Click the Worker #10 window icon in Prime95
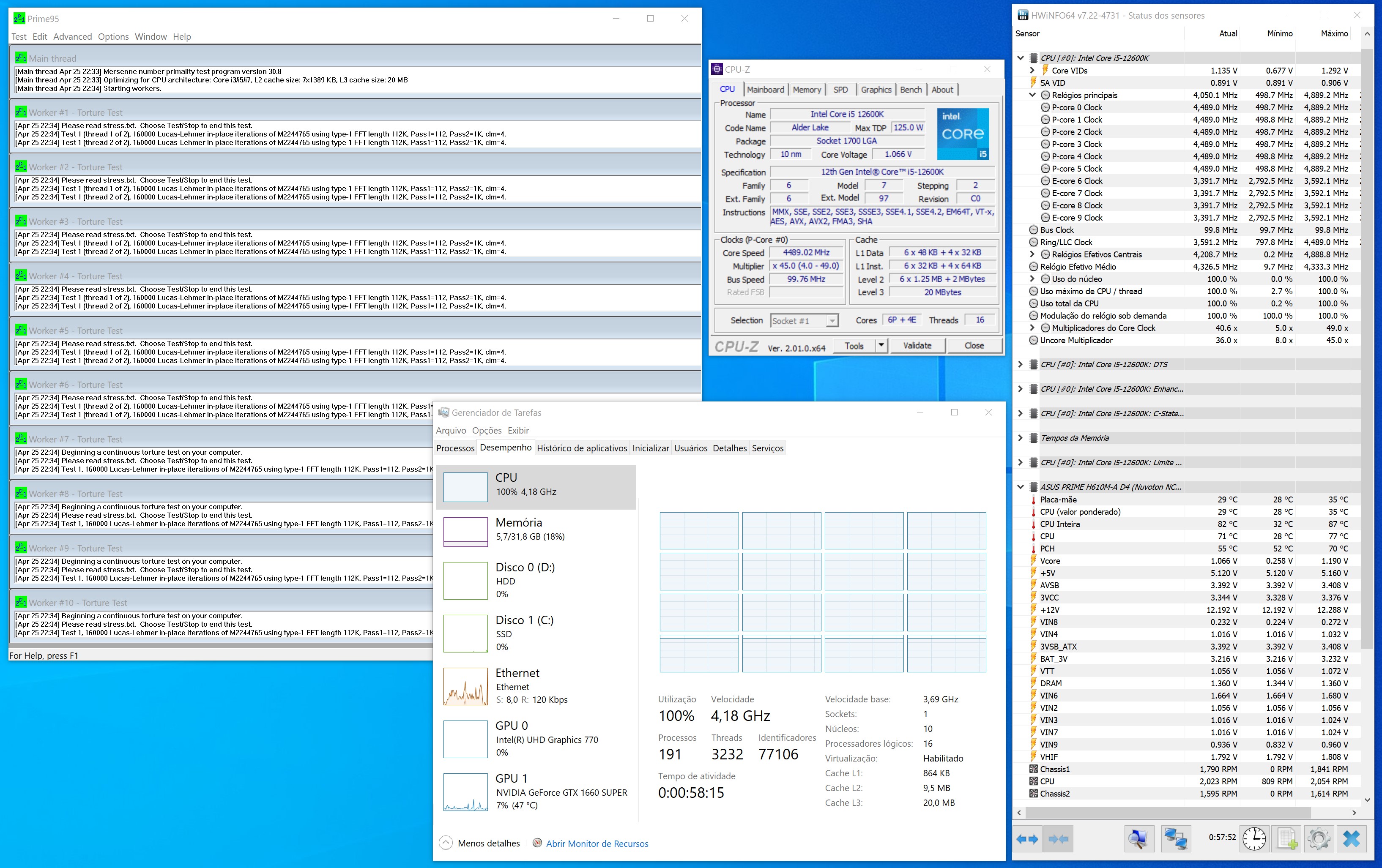This screenshot has width=1382, height=868. pos(21,602)
